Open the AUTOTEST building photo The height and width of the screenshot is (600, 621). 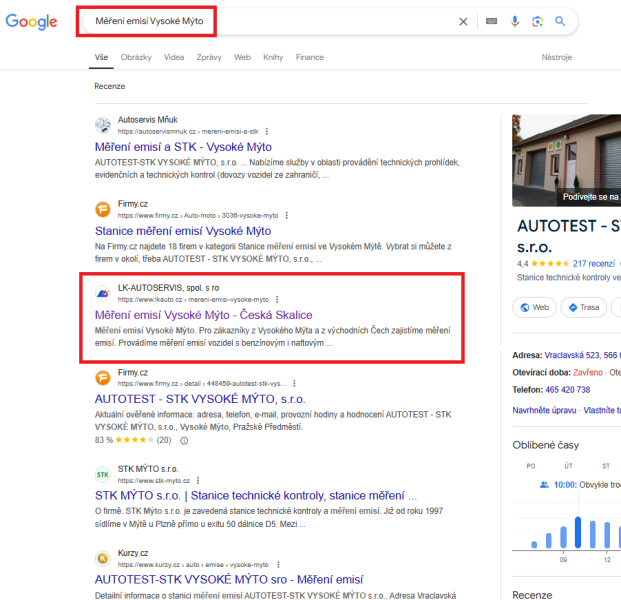coord(566,160)
